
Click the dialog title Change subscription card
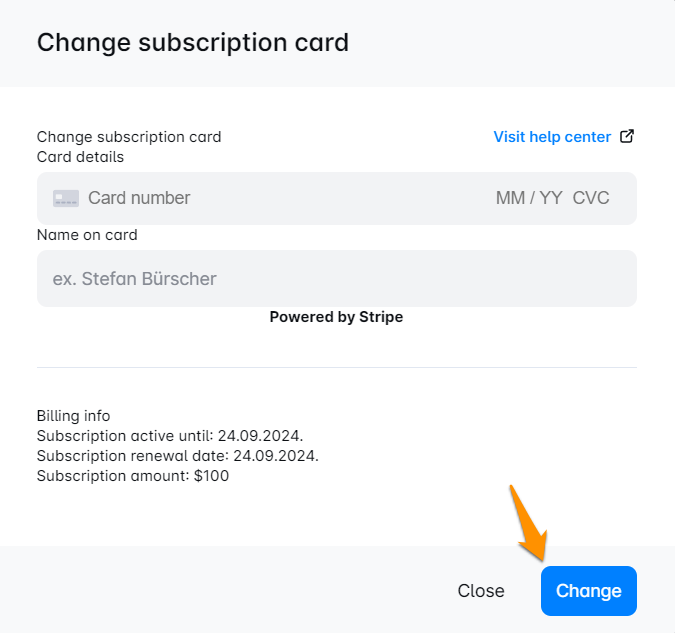point(192,43)
